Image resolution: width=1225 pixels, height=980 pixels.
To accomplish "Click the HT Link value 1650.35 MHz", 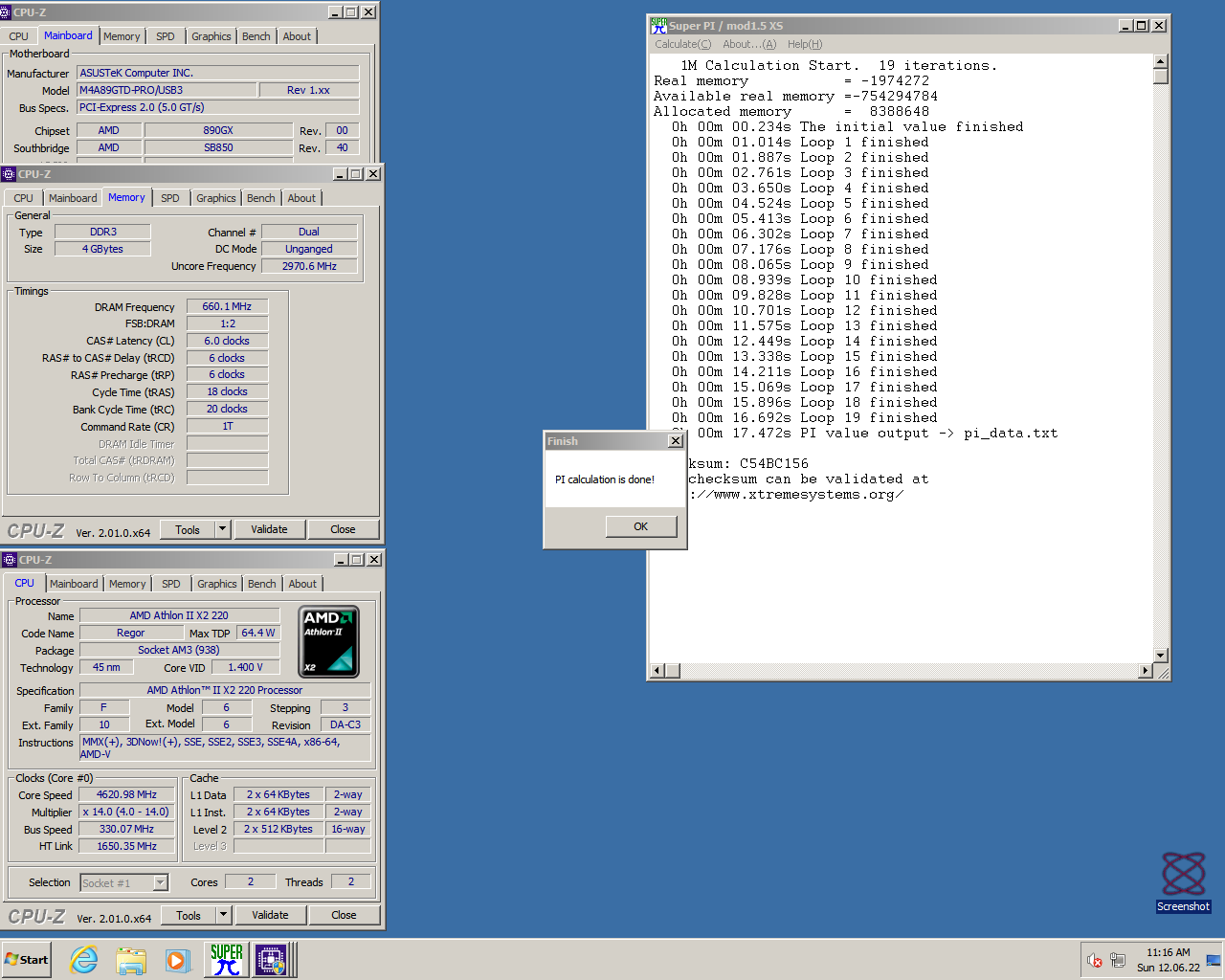I will pyautogui.click(x=126, y=846).
